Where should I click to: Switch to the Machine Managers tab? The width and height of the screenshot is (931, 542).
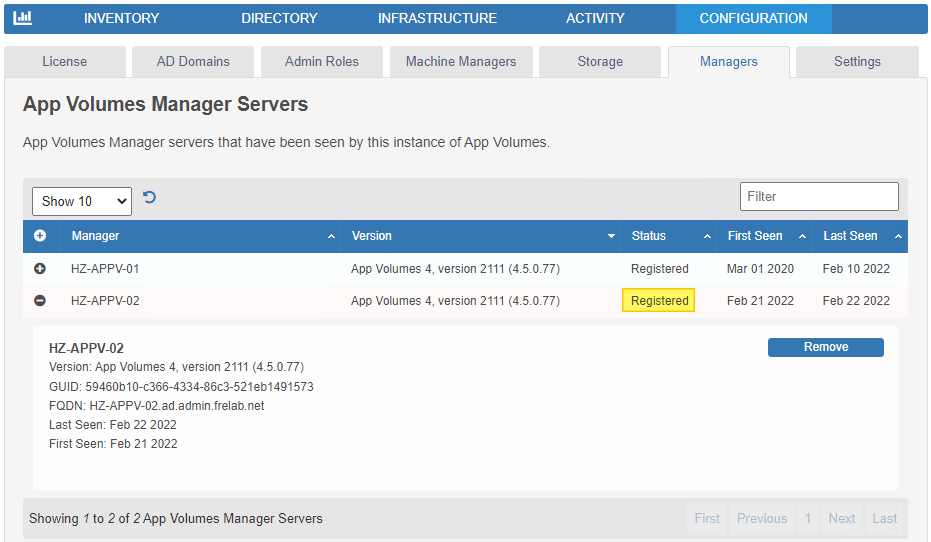461,62
